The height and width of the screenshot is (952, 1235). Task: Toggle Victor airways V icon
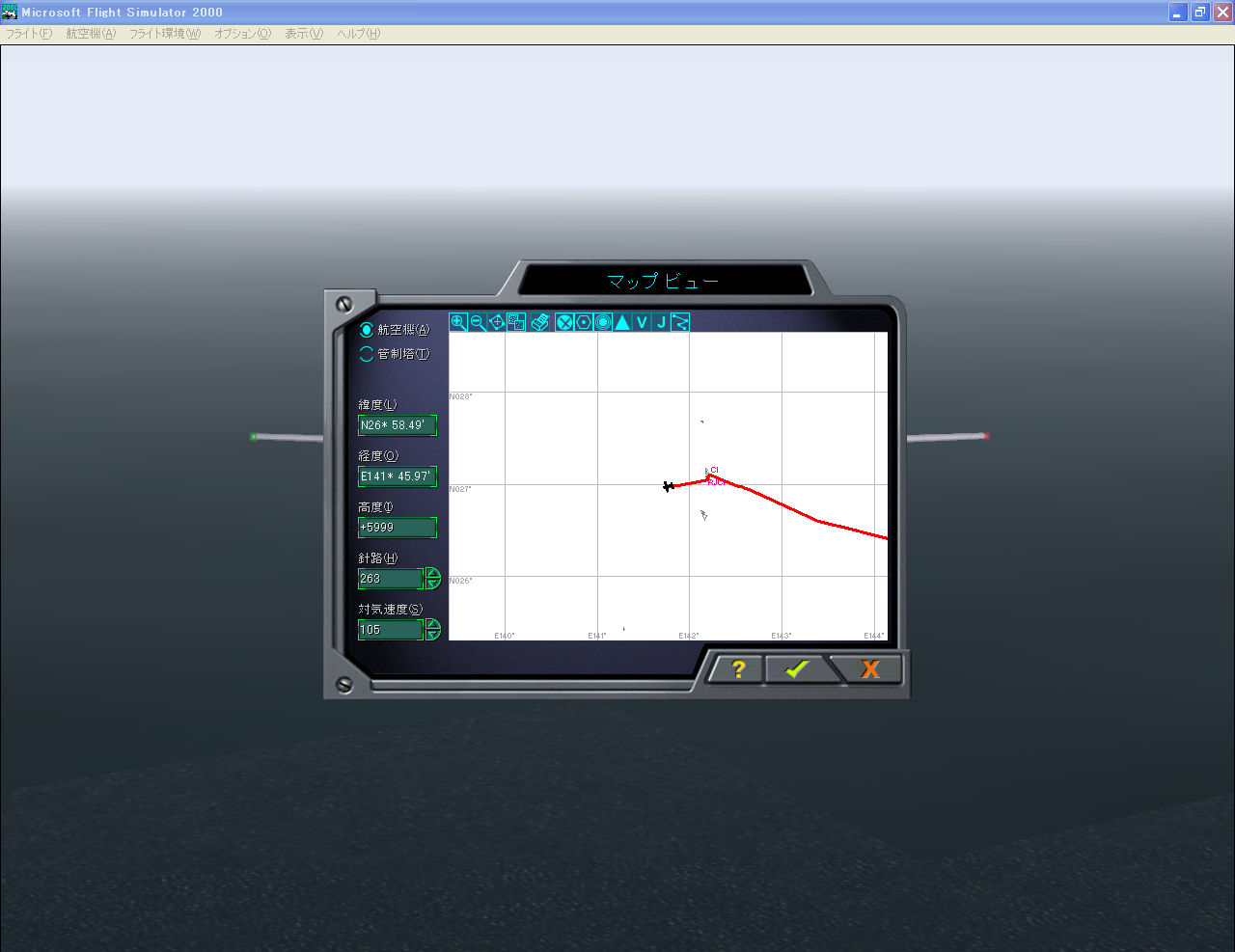coord(642,322)
